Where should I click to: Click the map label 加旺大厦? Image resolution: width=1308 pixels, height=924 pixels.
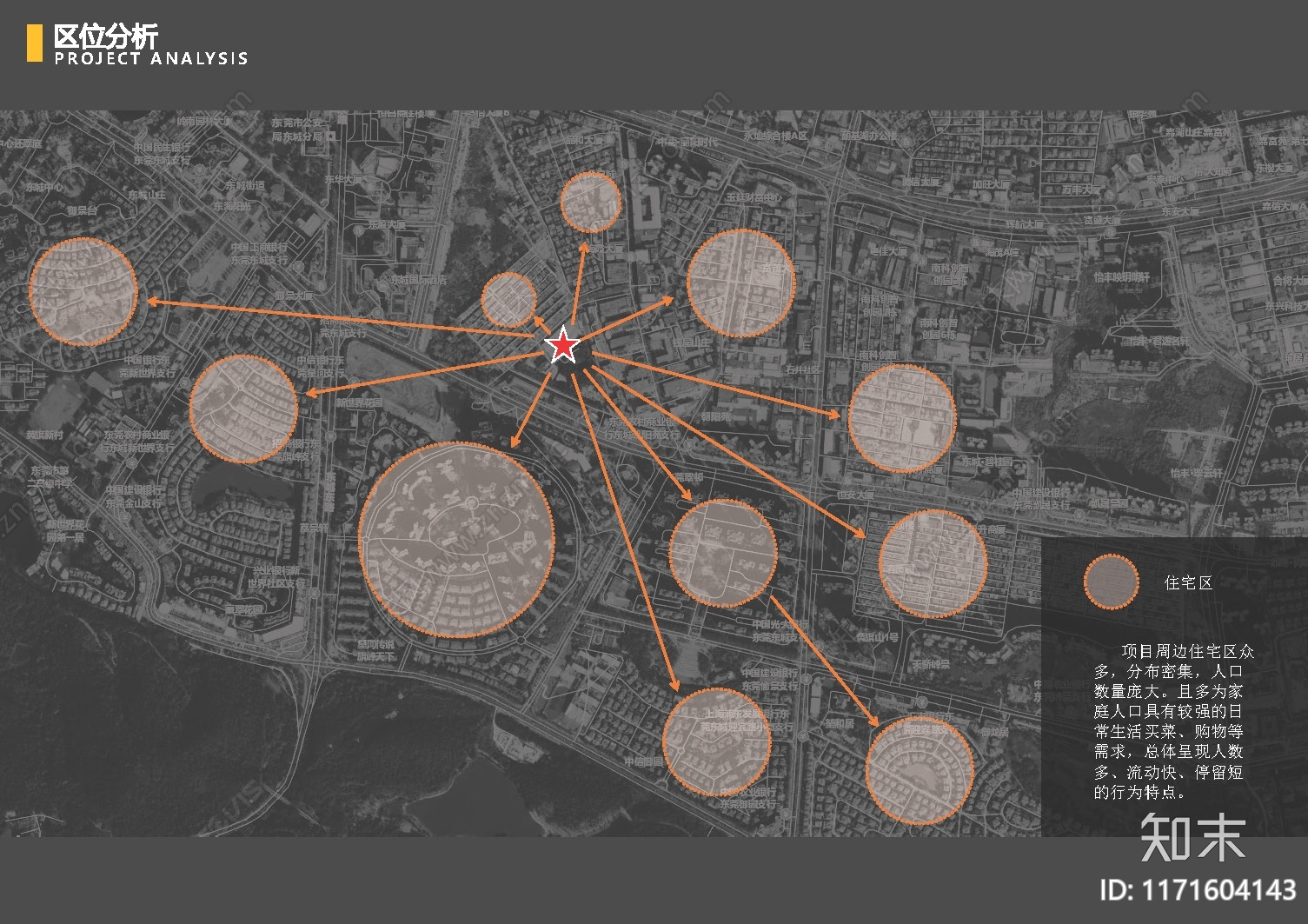pyautogui.click(x=991, y=184)
